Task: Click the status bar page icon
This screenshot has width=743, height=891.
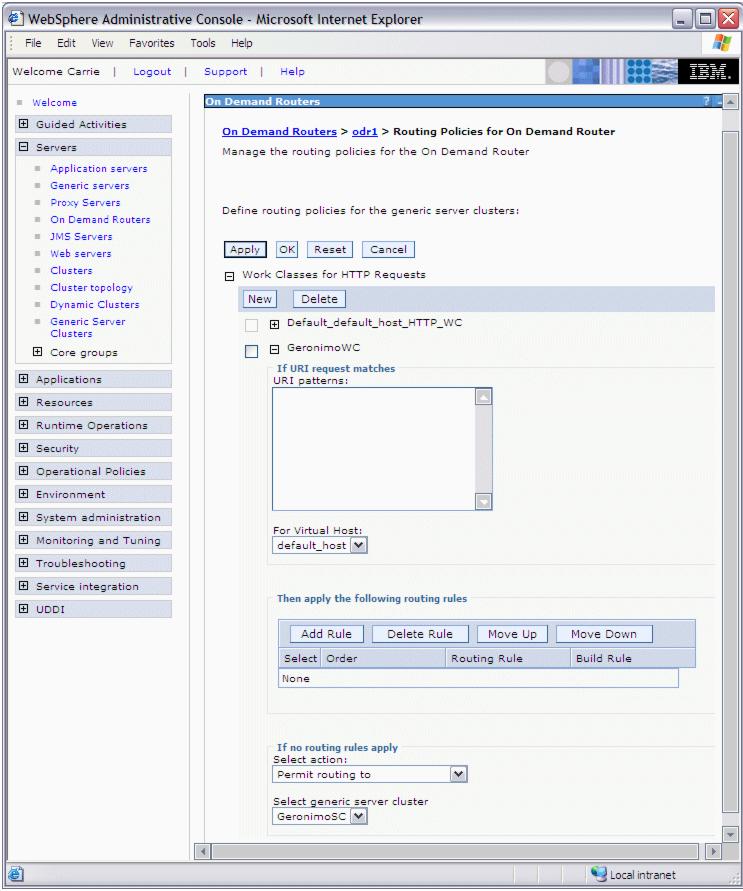Action: click(16, 873)
